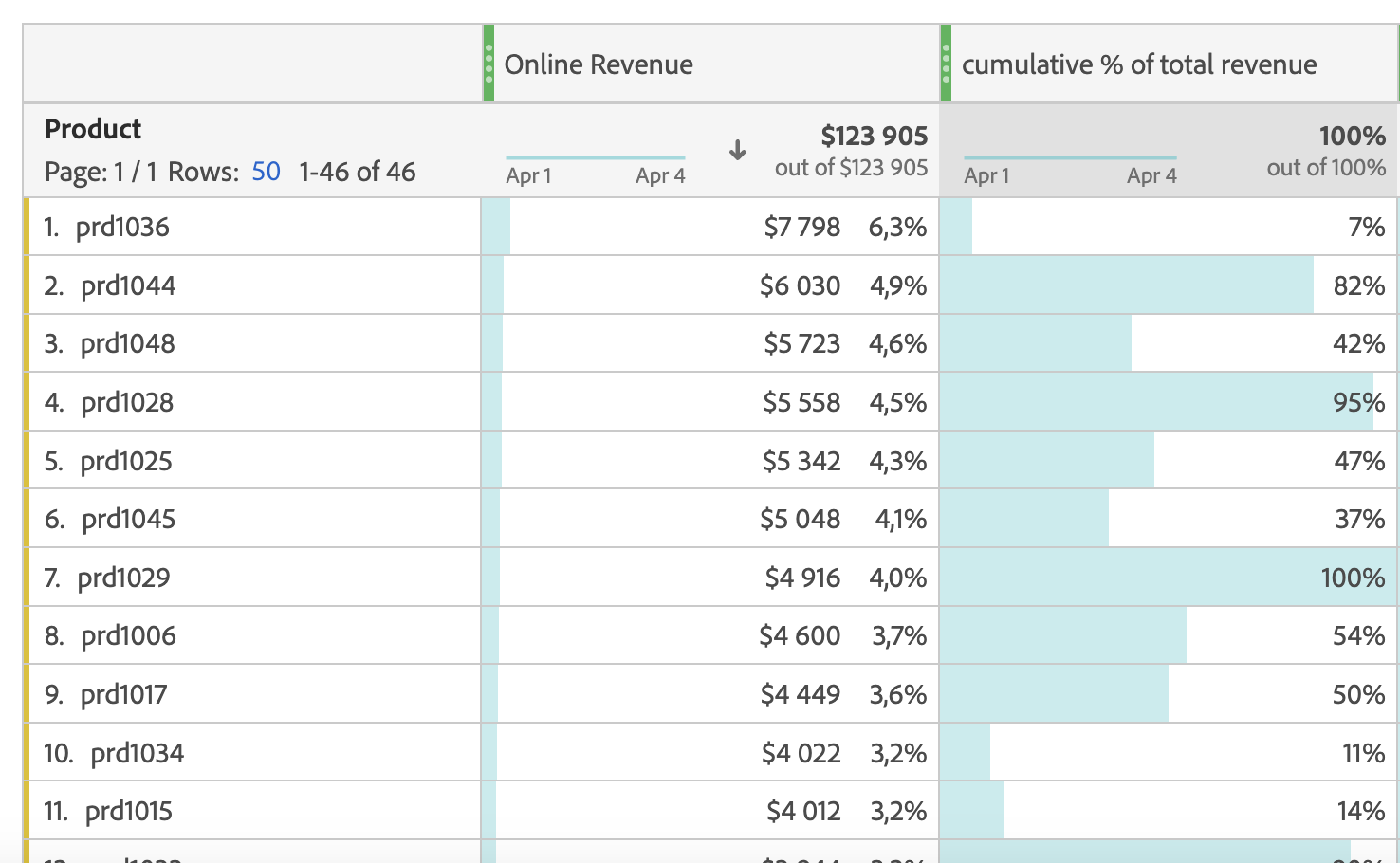Click the $5 723 revenue cell
This screenshot has width=1400, height=863.
pos(710,343)
